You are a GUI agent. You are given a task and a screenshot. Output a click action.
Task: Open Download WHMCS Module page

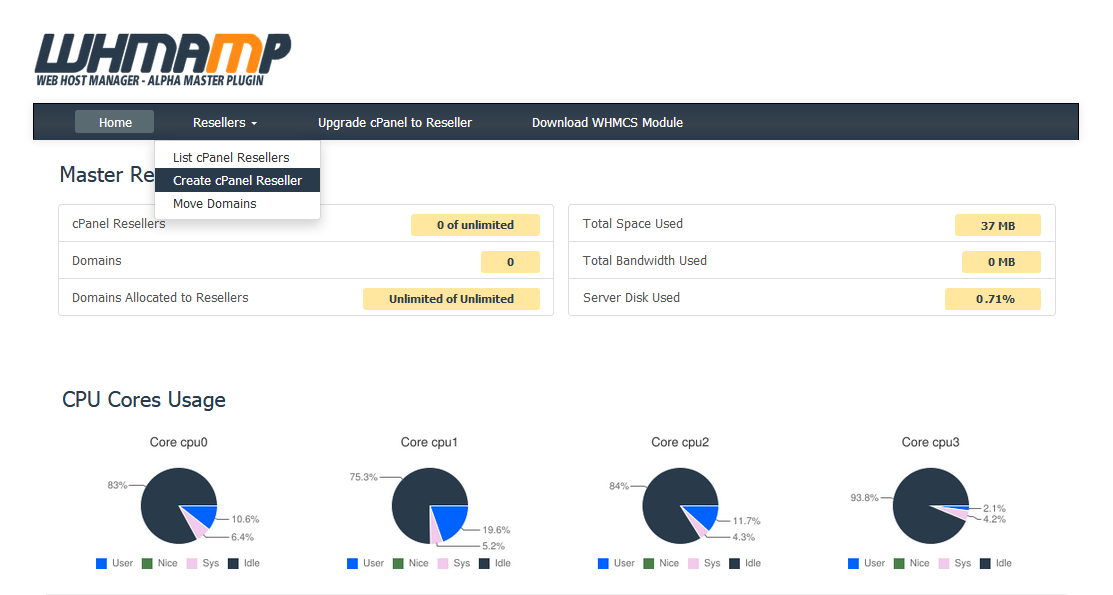click(x=607, y=122)
